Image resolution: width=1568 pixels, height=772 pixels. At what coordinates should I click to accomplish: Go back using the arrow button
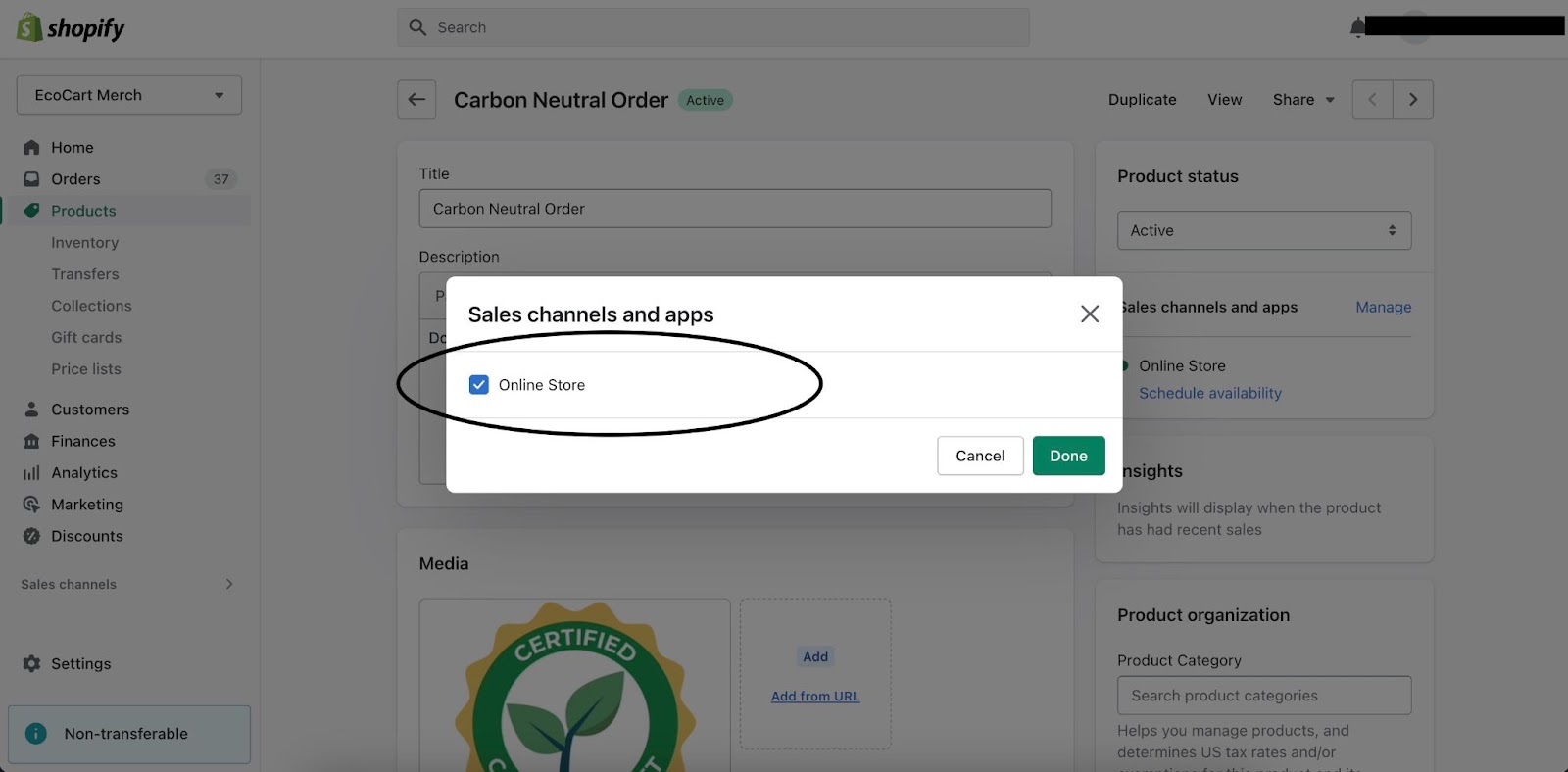416,100
